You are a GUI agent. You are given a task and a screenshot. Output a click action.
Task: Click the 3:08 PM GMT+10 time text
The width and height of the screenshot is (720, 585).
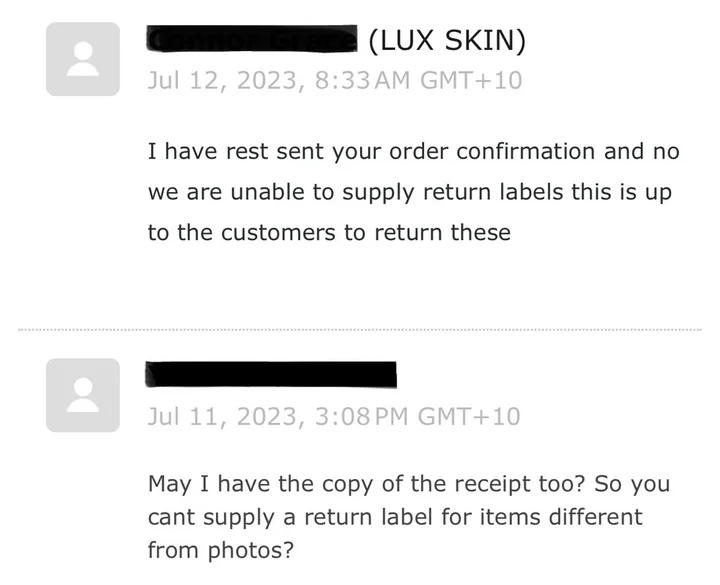pyautogui.click(x=417, y=416)
